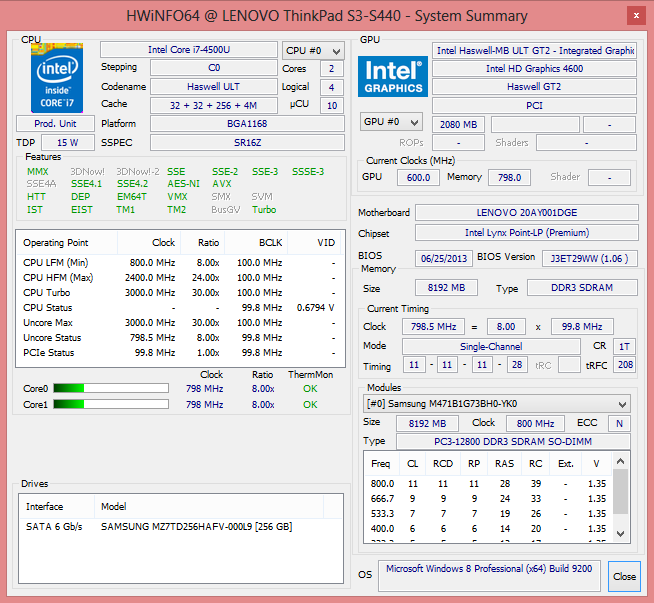Click the AES-NI feature label
This screenshot has height=603, width=654.
click(184, 184)
